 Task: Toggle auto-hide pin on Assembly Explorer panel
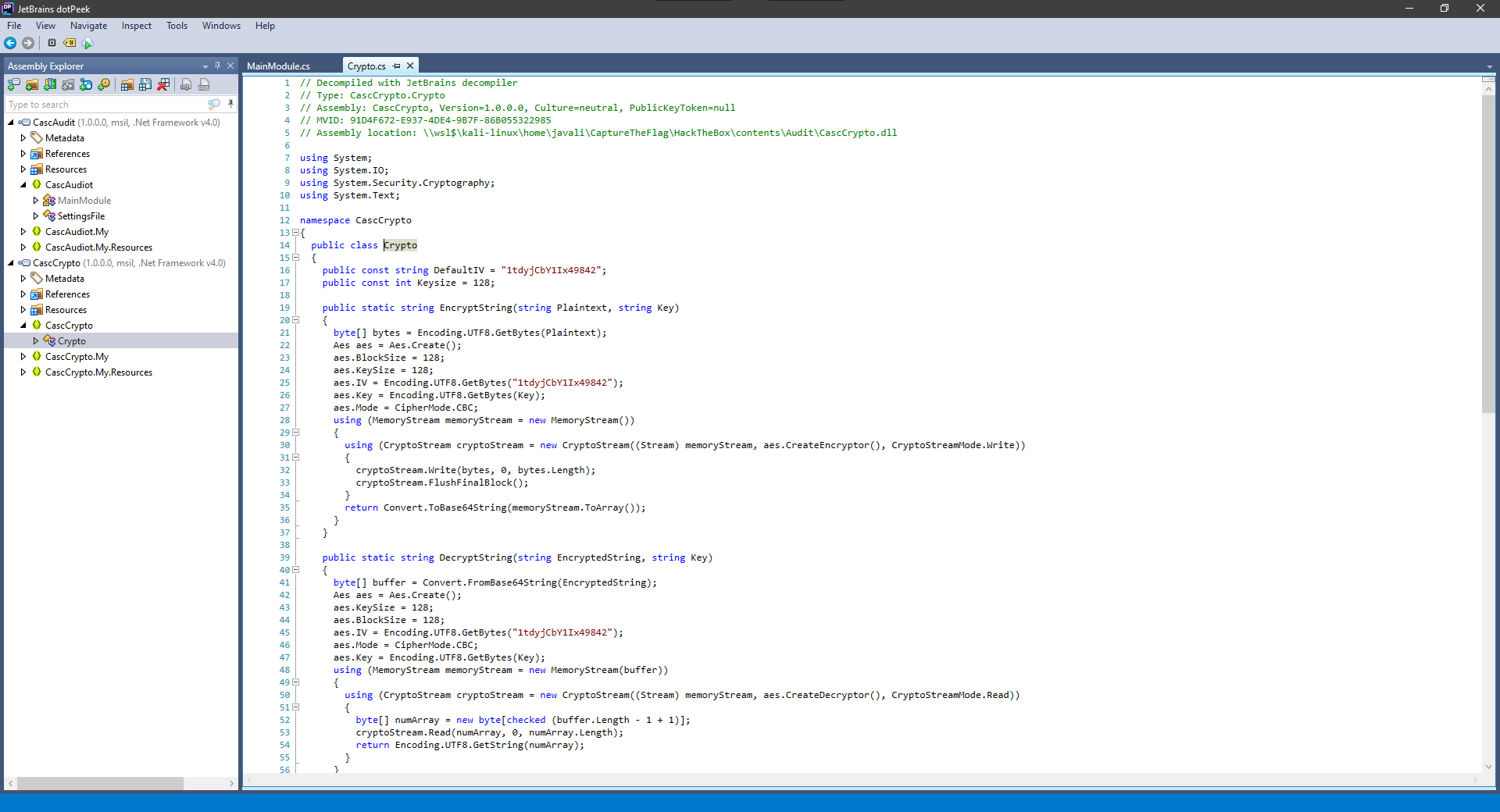point(218,66)
